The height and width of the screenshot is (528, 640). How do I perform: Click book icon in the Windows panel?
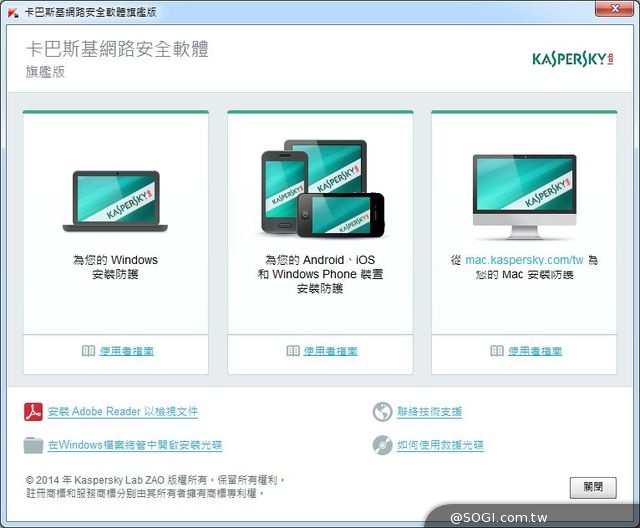point(89,352)
